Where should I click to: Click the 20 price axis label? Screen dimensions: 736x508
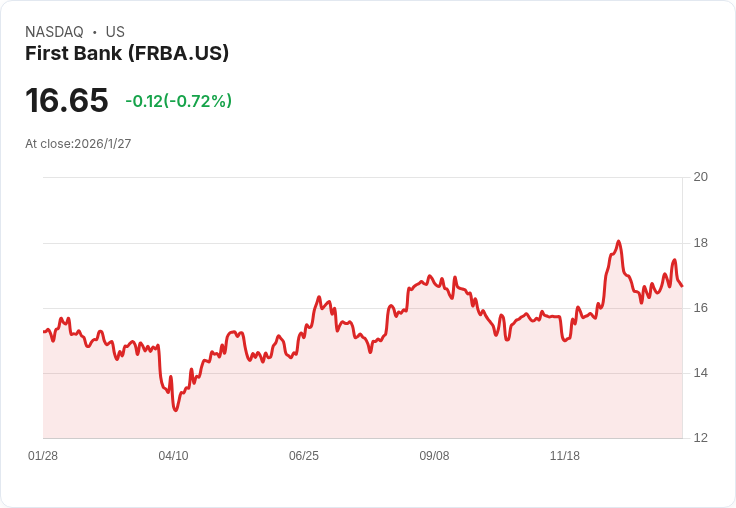[x=701, y=177]
